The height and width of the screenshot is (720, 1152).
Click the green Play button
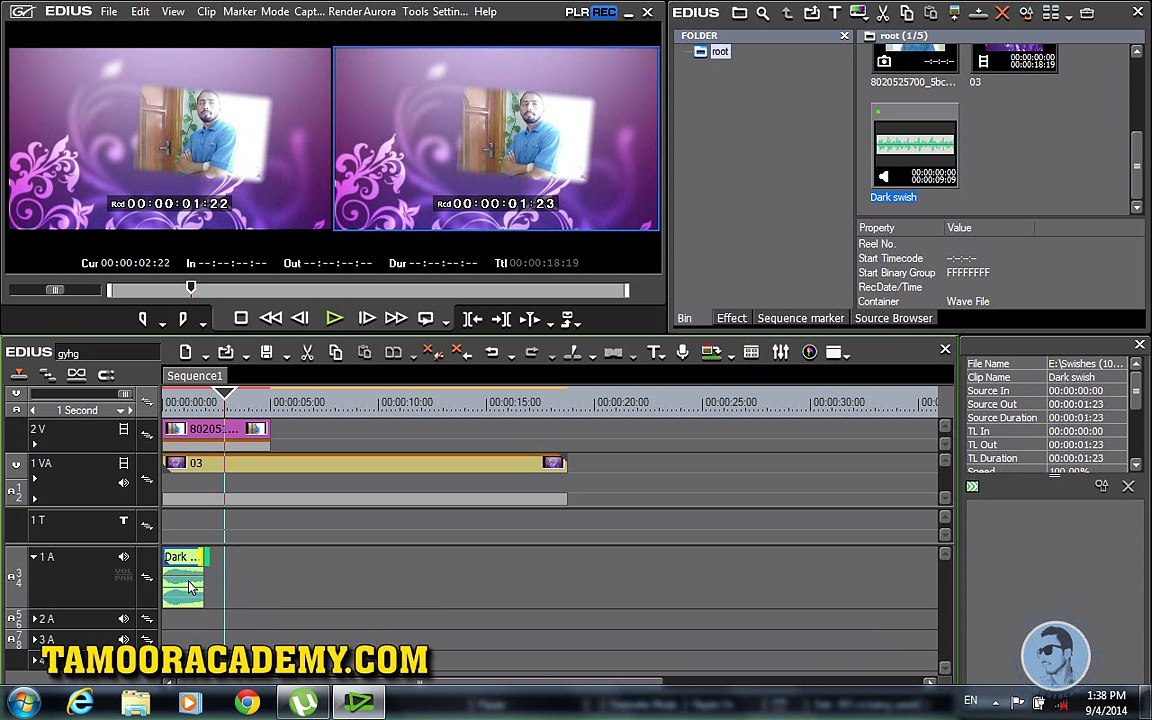click(x=334, y=318)
